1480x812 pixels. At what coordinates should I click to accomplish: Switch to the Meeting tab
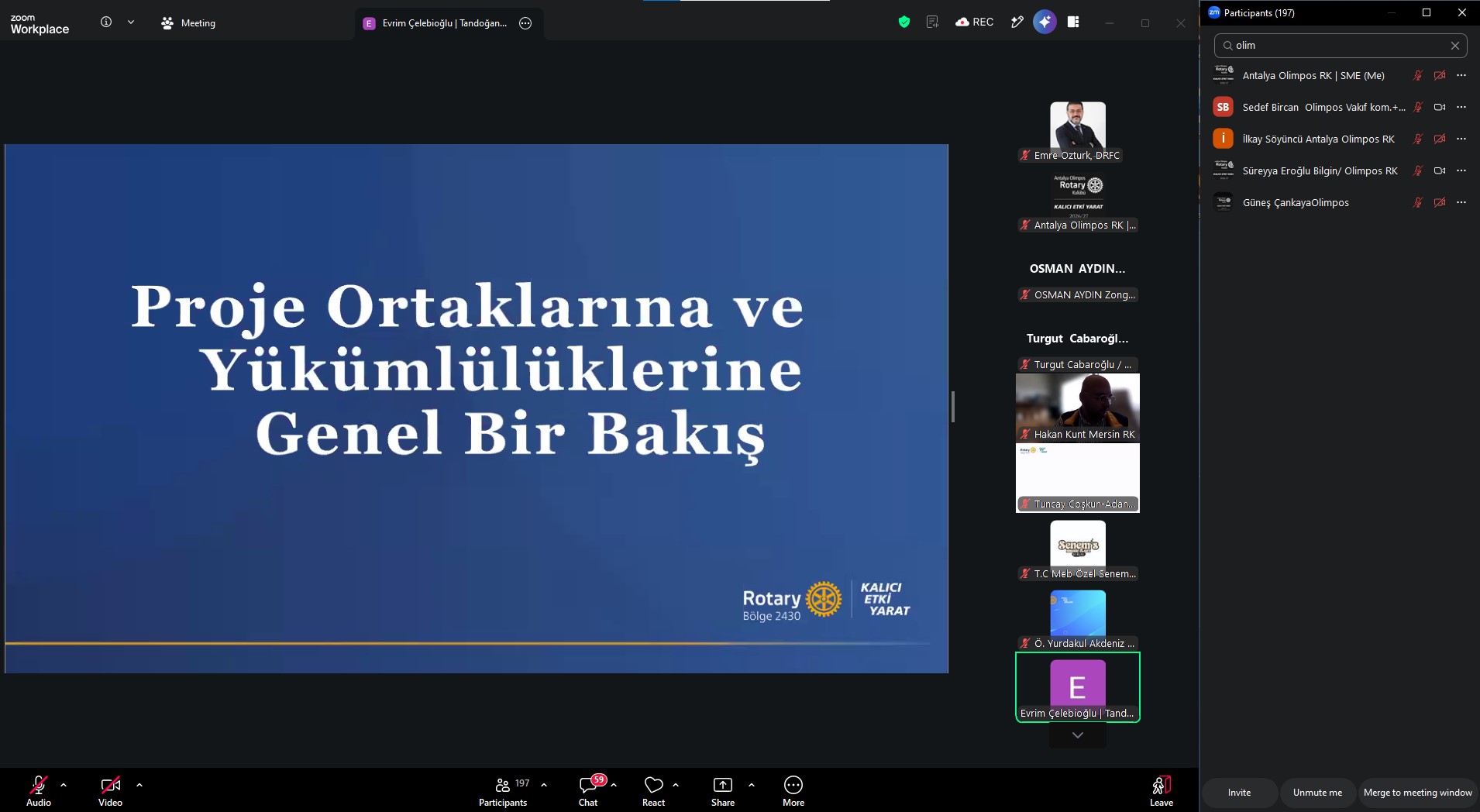click(x=188, y=23)
